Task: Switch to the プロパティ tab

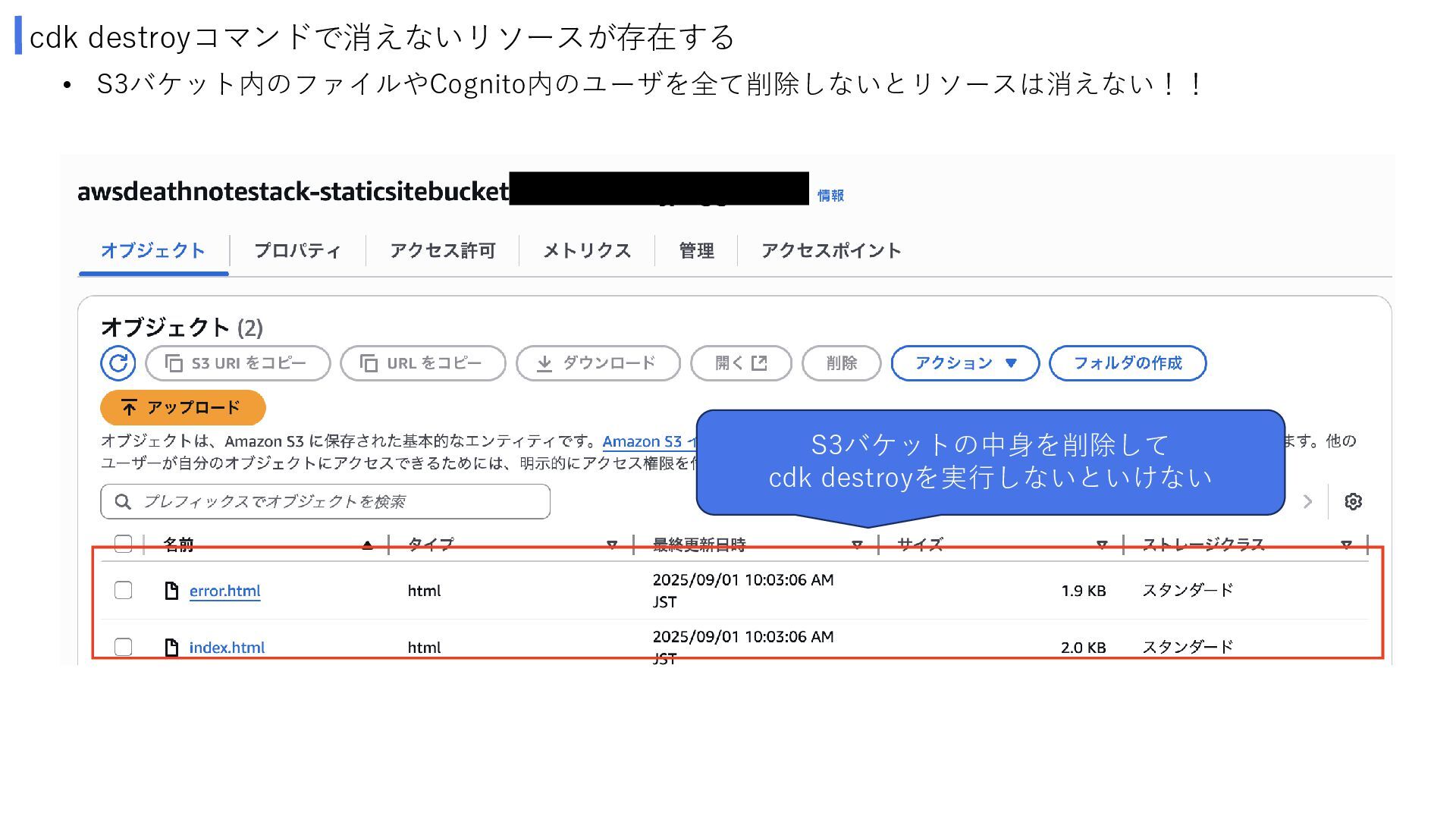Action: click(x=297, y=251)
